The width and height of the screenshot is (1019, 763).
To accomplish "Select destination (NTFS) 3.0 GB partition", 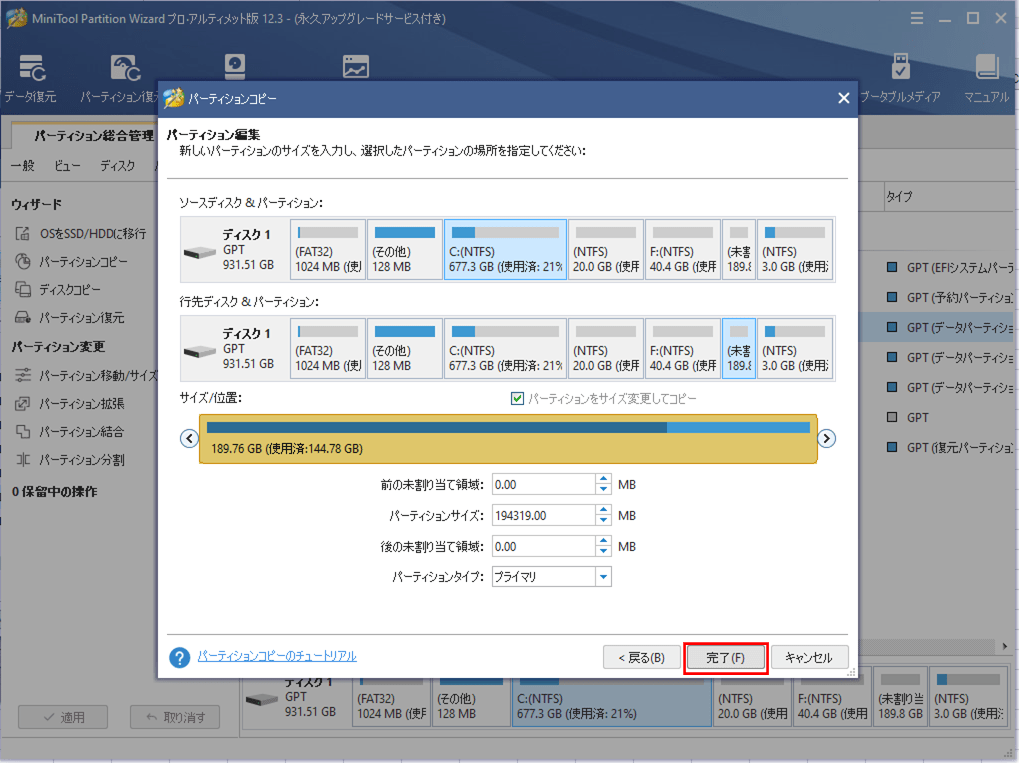I will coord(795,348).
